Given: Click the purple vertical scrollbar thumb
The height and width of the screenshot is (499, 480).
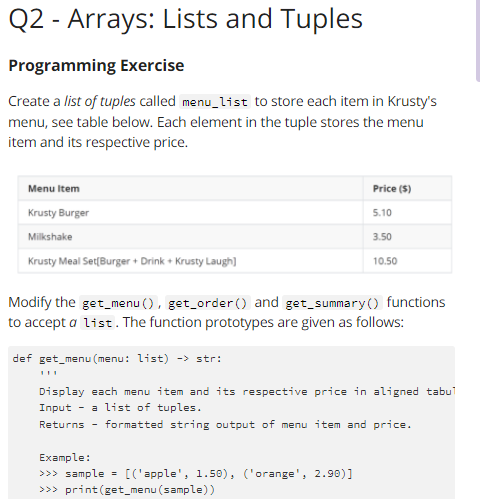Looking at the screenshot, I should [478, 40].
